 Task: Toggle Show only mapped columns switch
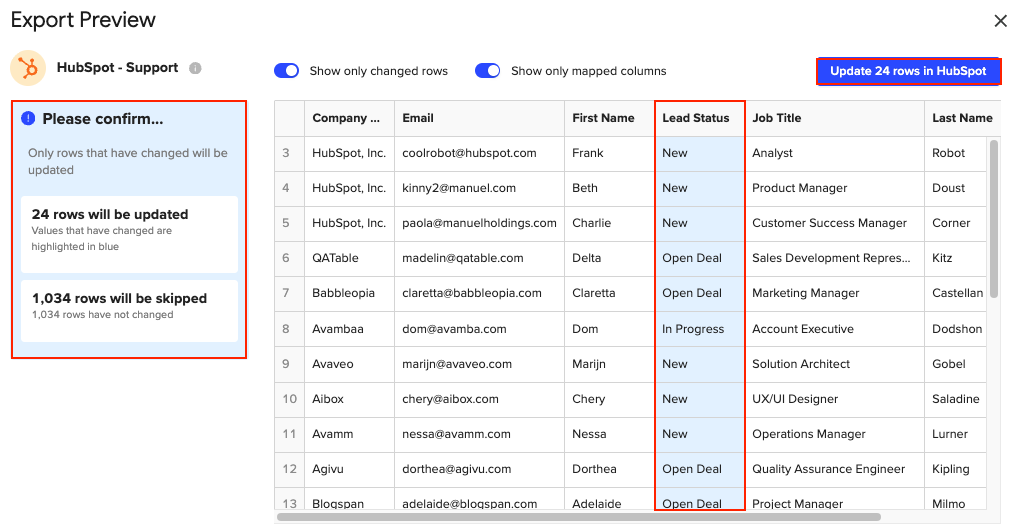tap(488, 71)
